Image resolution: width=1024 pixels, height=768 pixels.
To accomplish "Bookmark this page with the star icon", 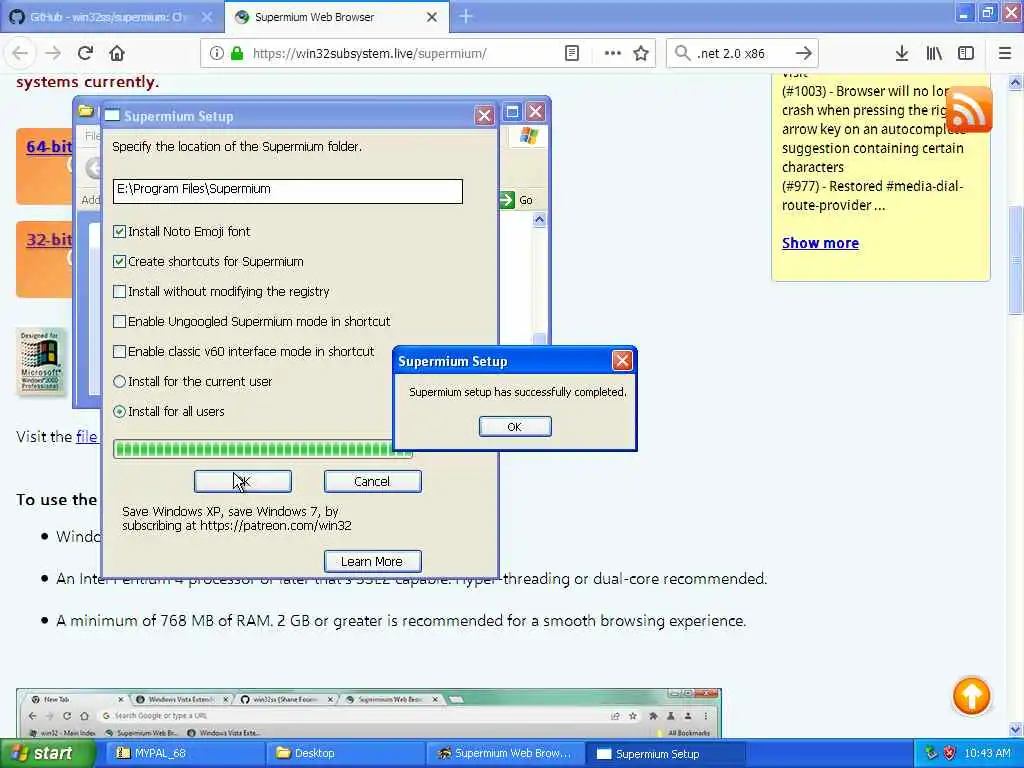I will 641,54.
